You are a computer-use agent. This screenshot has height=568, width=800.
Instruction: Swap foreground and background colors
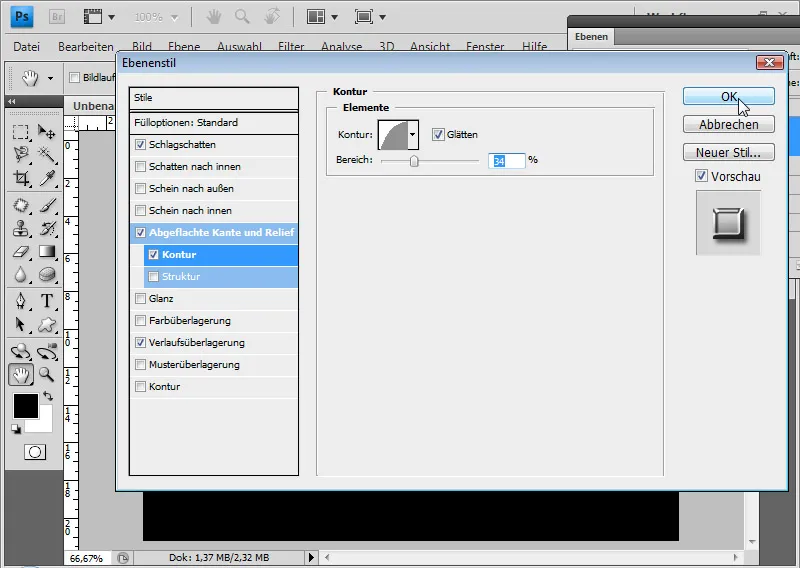(48, 396)
